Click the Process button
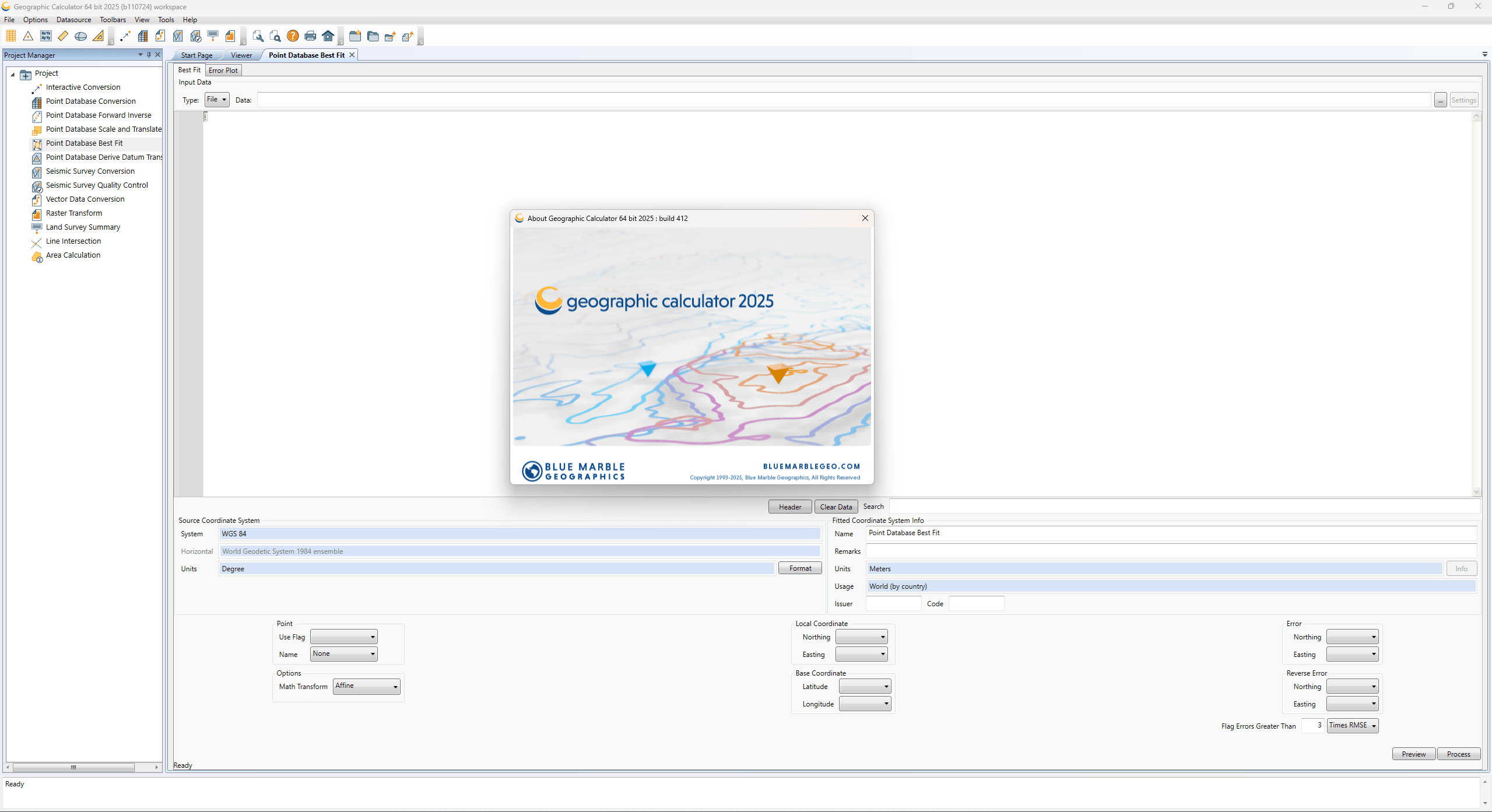1492x812 pixels. 1459,754
